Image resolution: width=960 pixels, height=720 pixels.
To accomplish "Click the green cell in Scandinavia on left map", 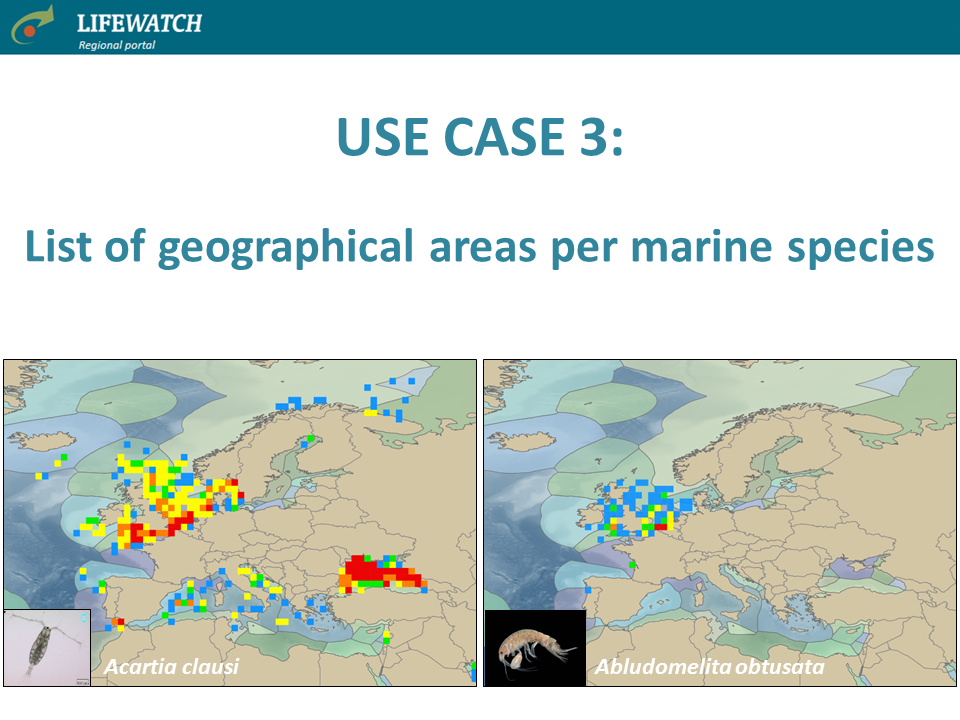I will 311,438.
